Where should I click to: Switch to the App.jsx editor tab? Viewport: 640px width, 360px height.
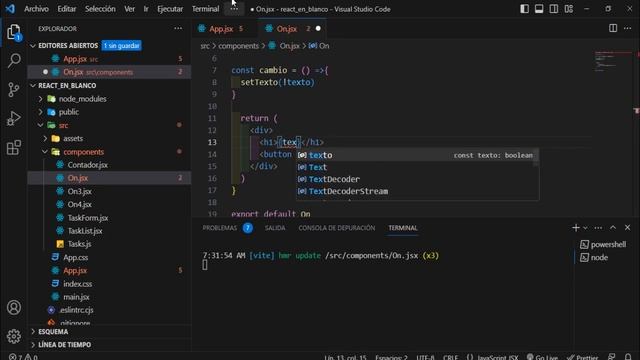(x=224, y=29)
